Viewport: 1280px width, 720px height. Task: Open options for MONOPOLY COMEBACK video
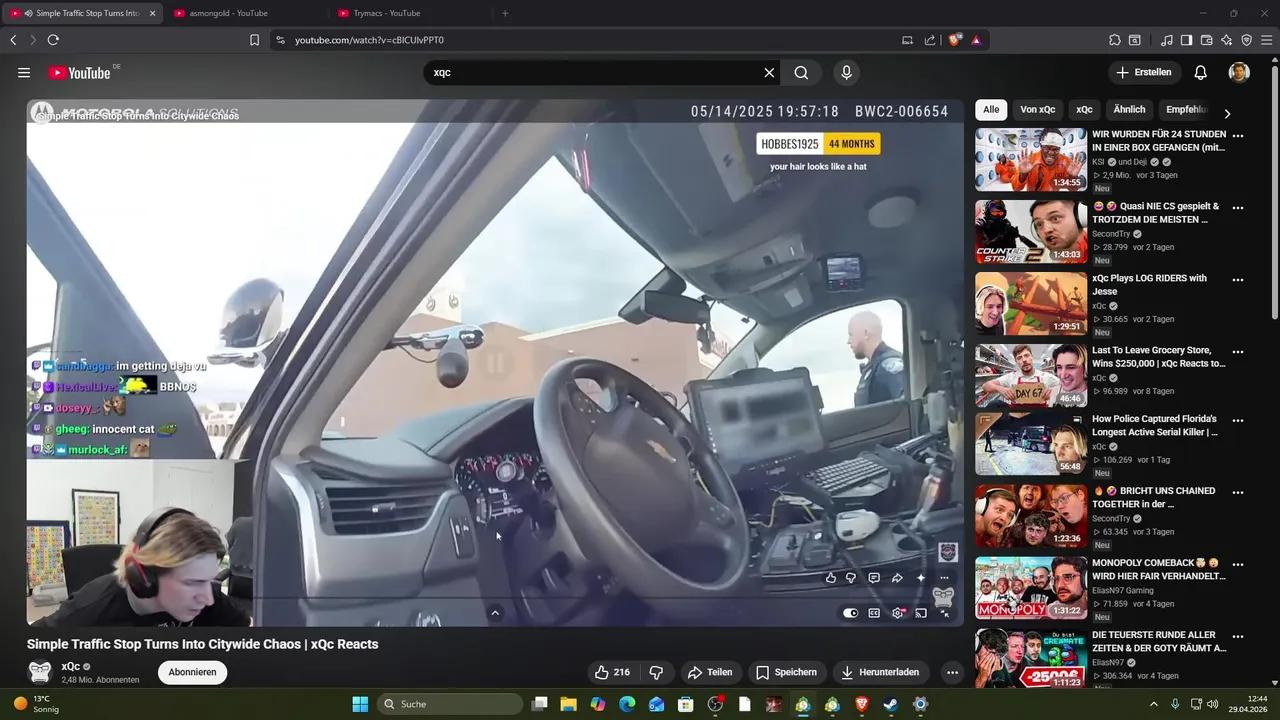(1238, 565)
